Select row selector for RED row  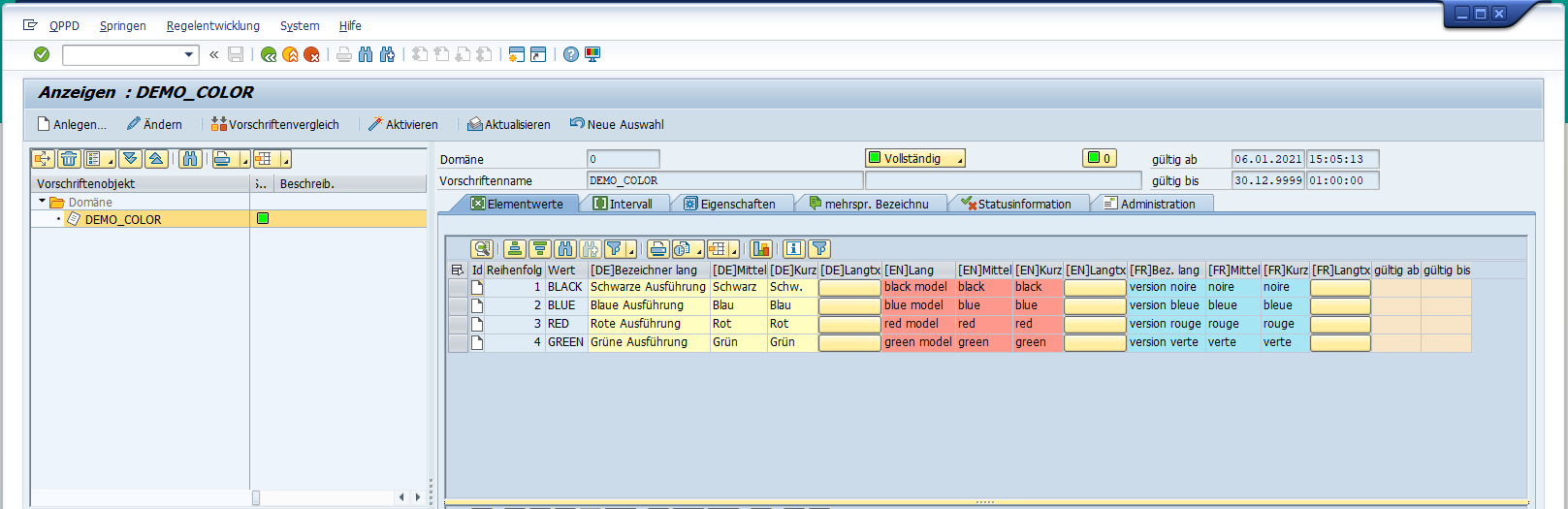pos(458,324)
